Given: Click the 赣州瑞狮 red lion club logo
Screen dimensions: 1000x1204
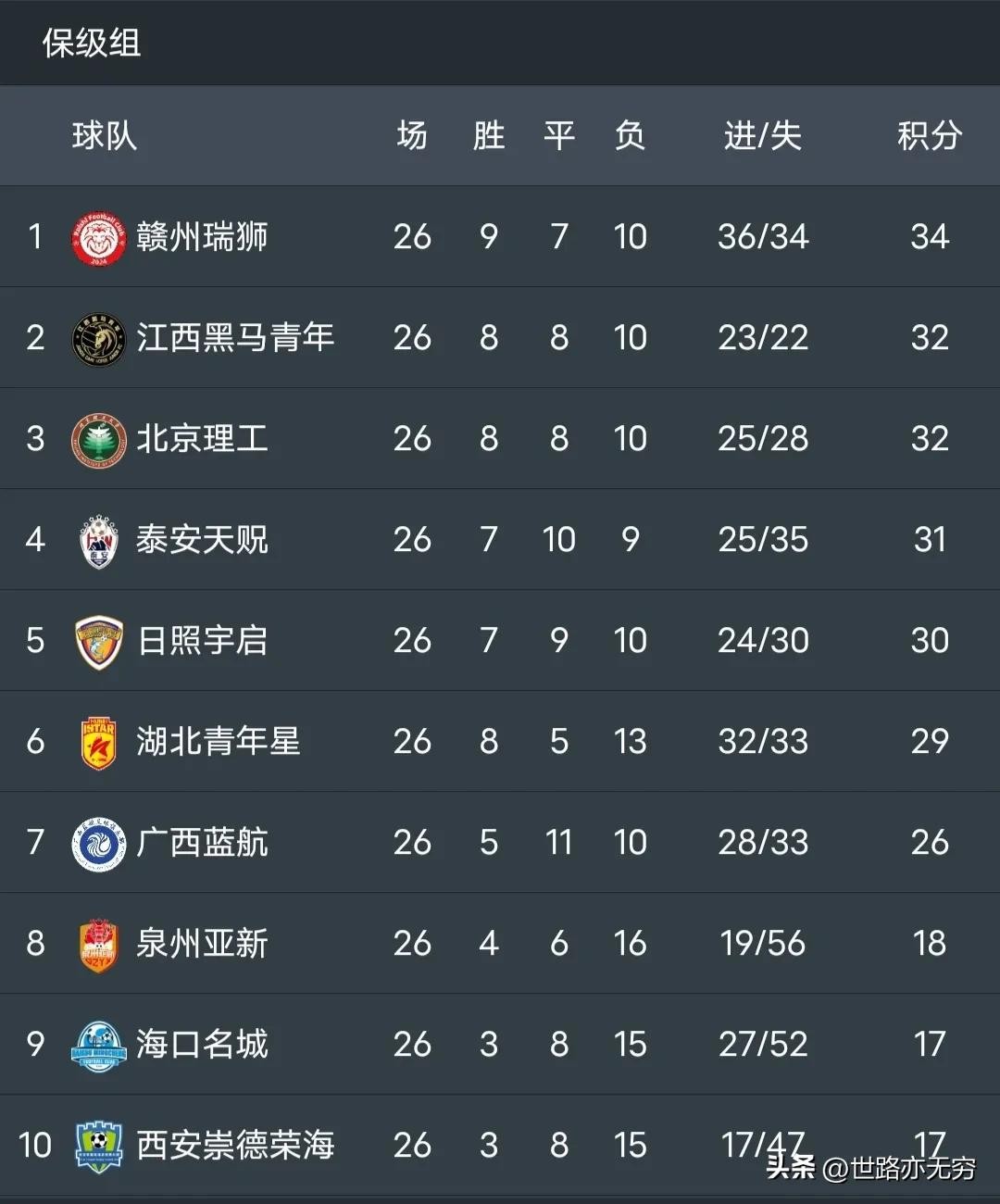Looking at the screenshot, I should coord(98,237).
